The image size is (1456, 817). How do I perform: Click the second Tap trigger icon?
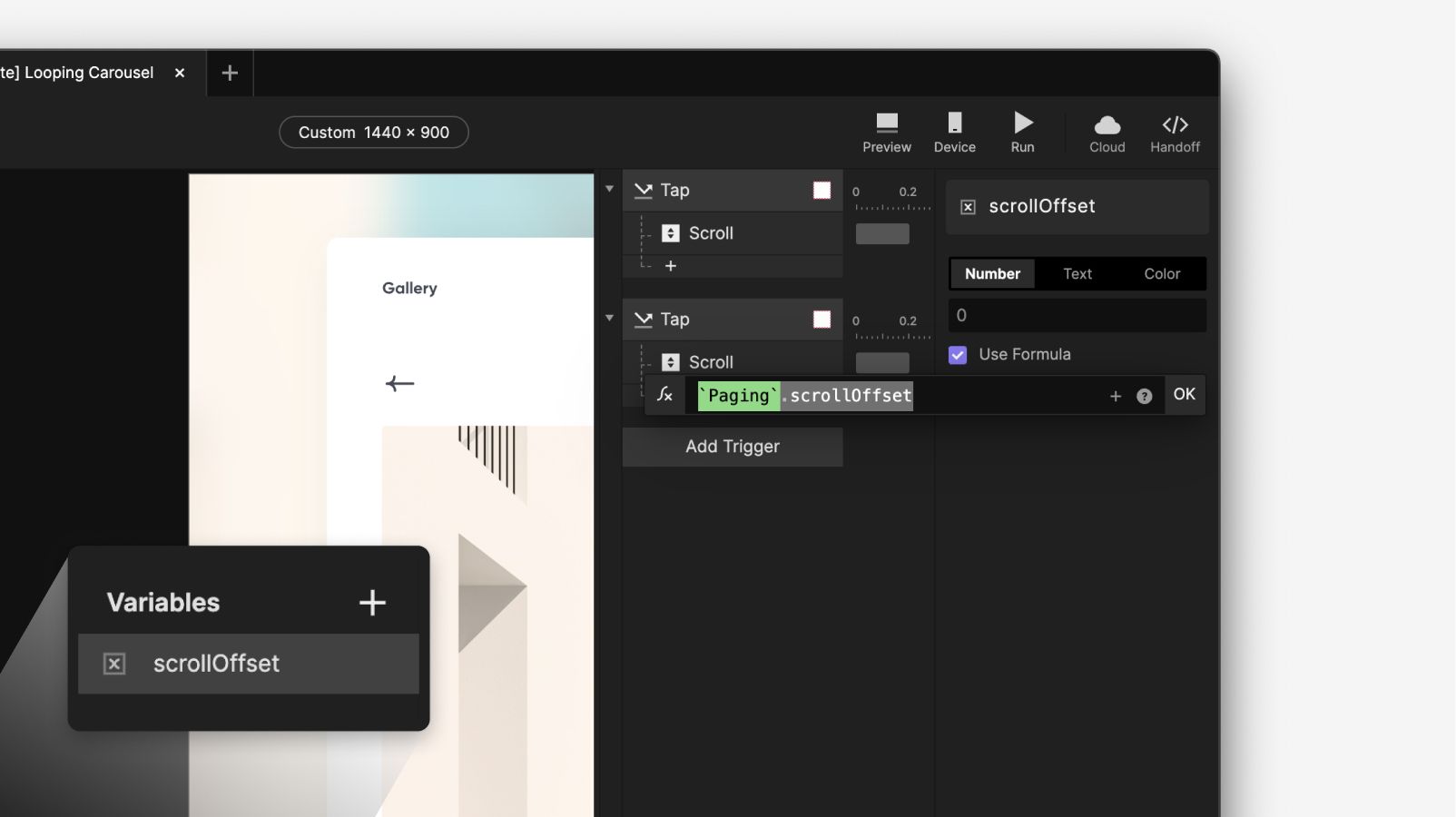pos(644,320)
